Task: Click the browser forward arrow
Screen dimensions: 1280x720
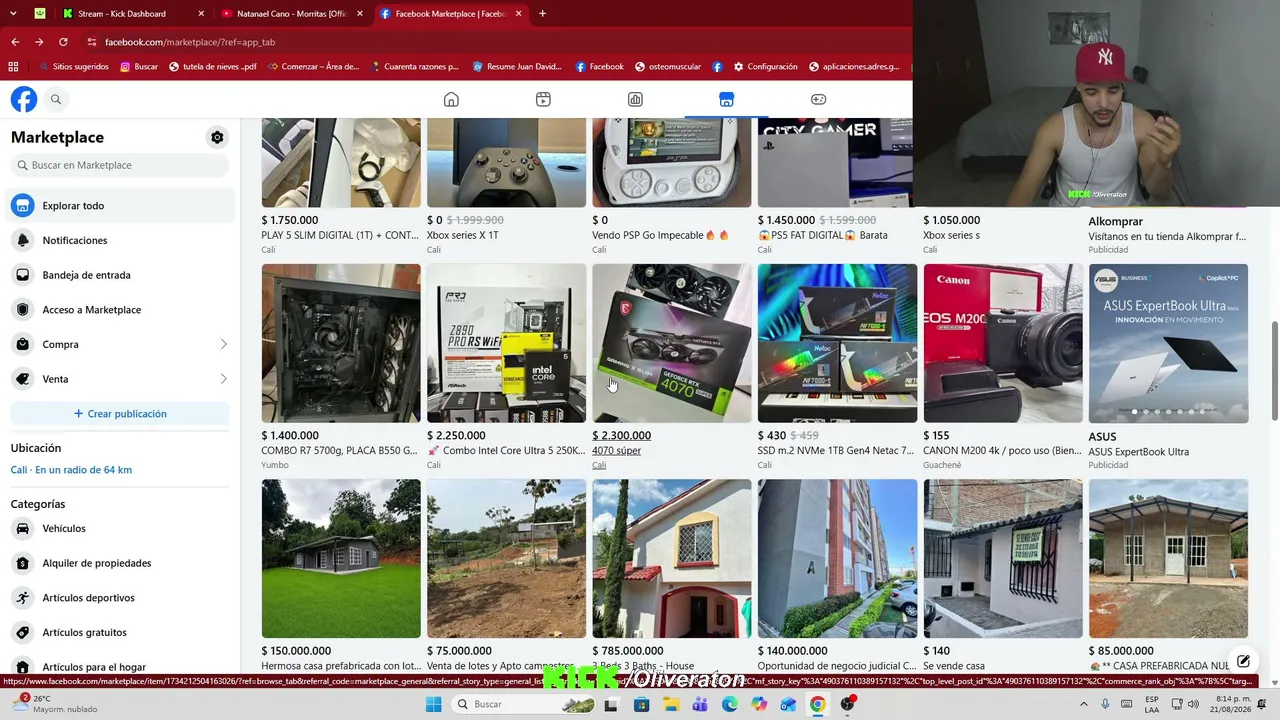Action: click(39, 42)
